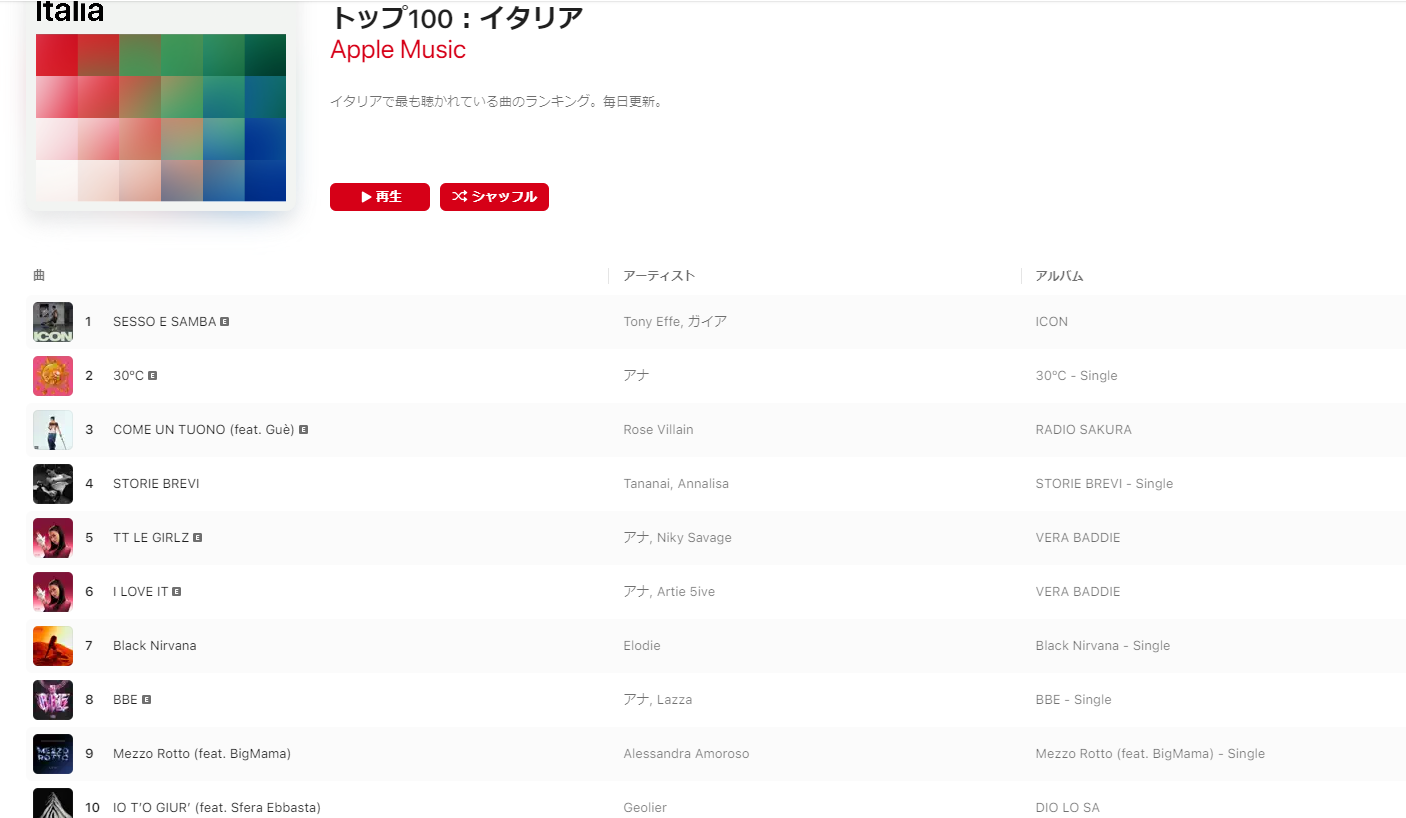Click the シャッフル shuffle button

[x=494, y=197]
